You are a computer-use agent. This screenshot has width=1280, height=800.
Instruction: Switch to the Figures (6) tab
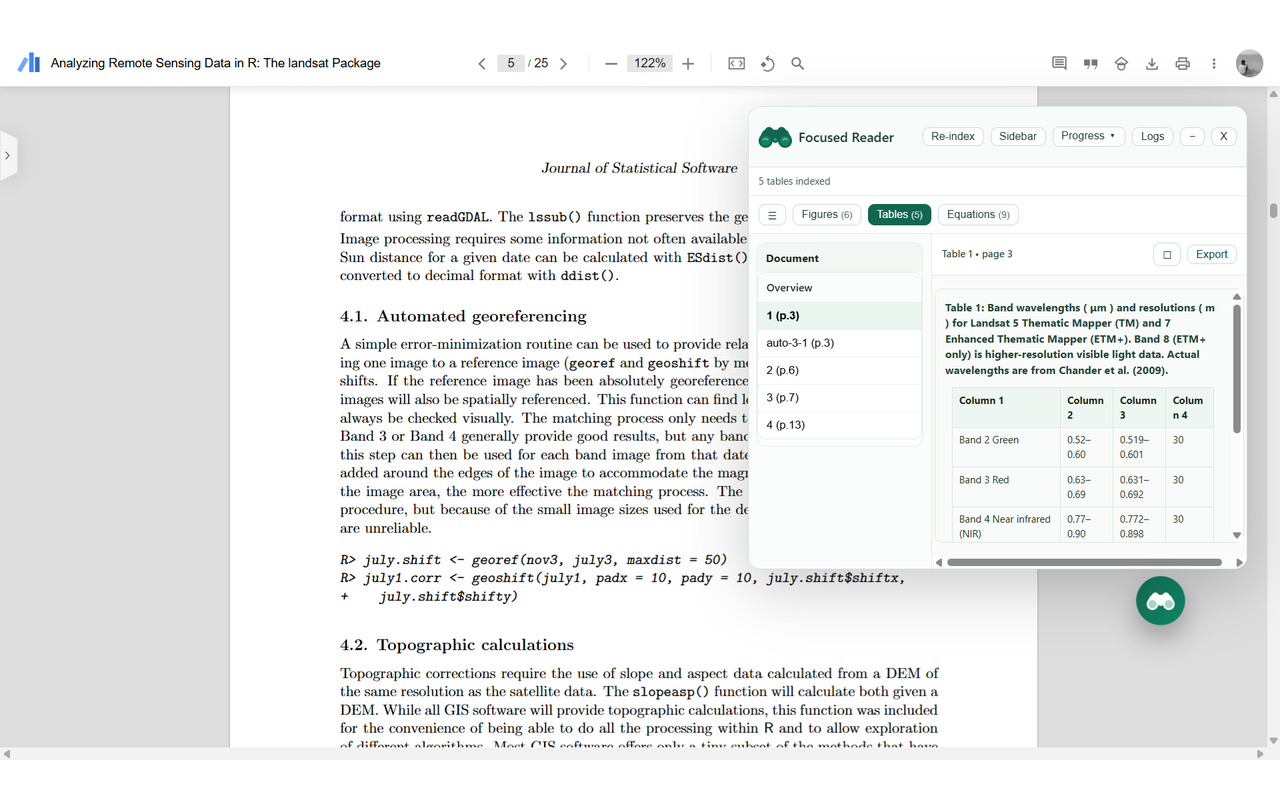(826, 215)
